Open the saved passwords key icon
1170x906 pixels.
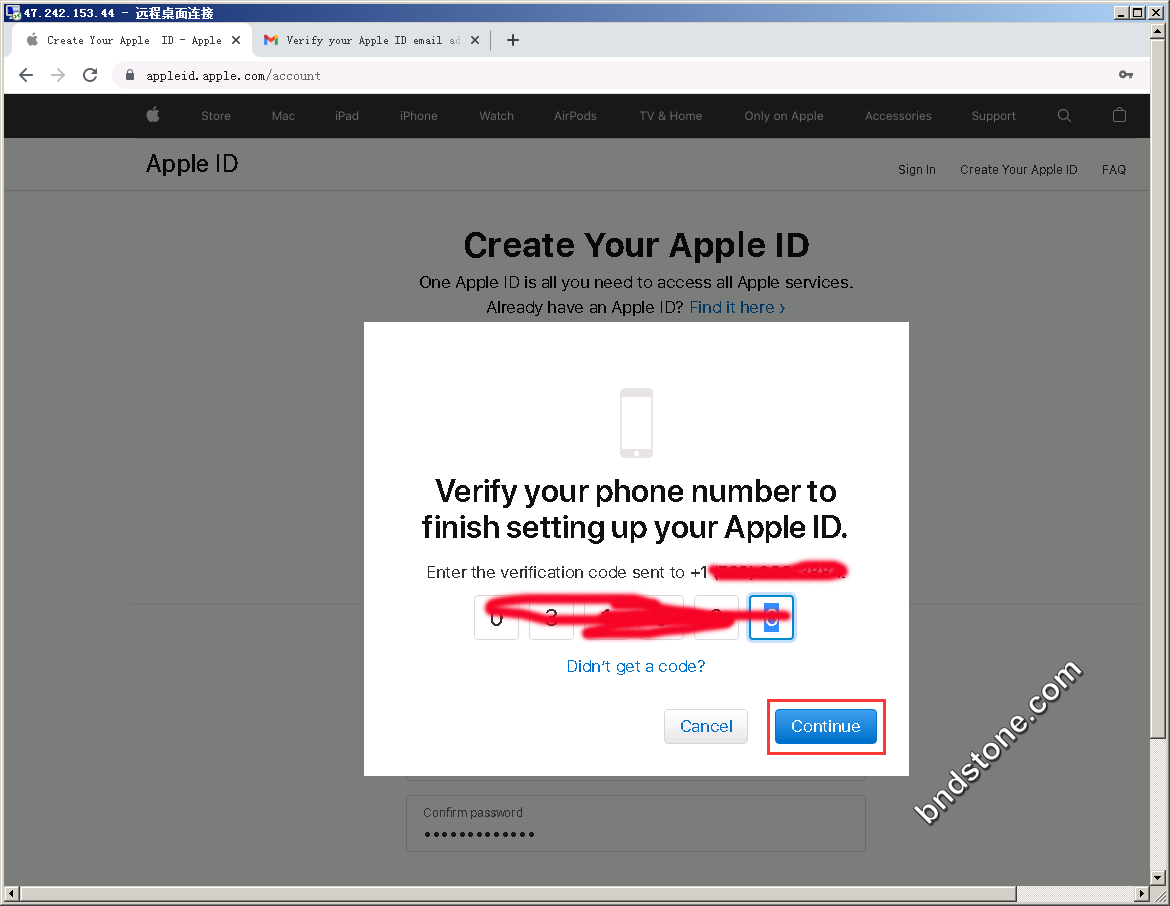[1126, 75]
